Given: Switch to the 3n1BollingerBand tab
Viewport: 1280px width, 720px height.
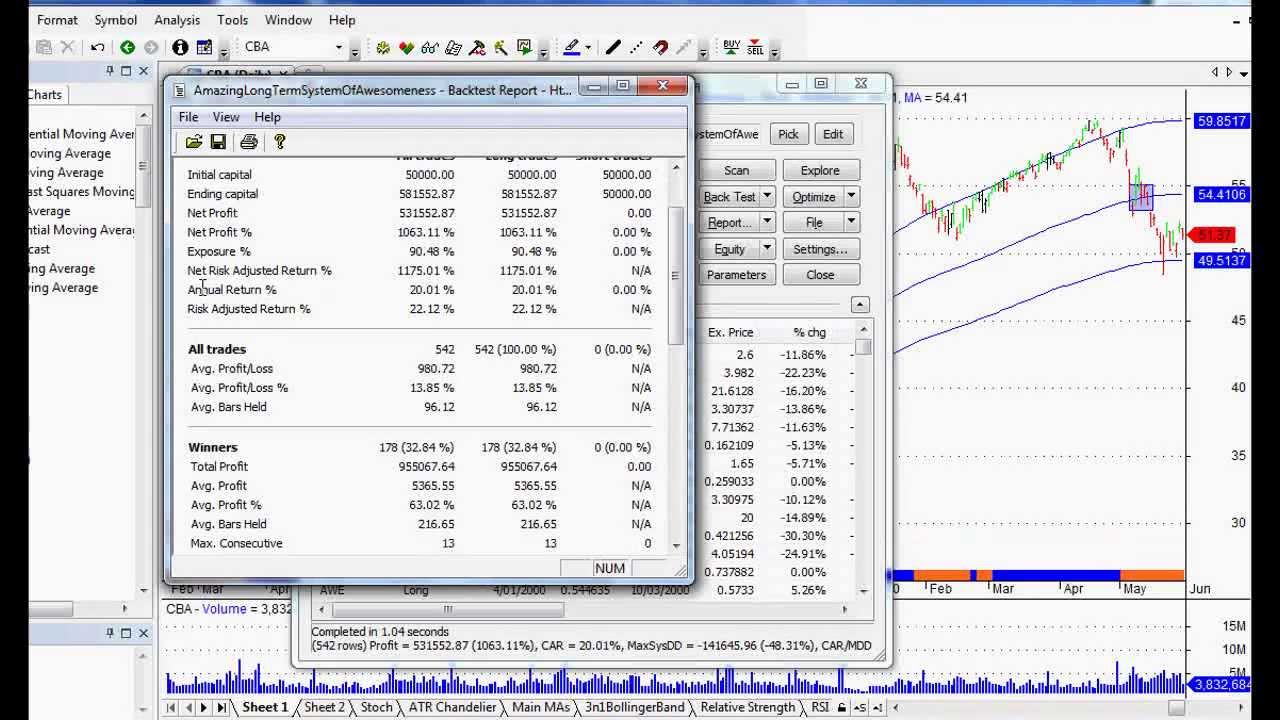Looking at the screenshot, I should point(635,707).
